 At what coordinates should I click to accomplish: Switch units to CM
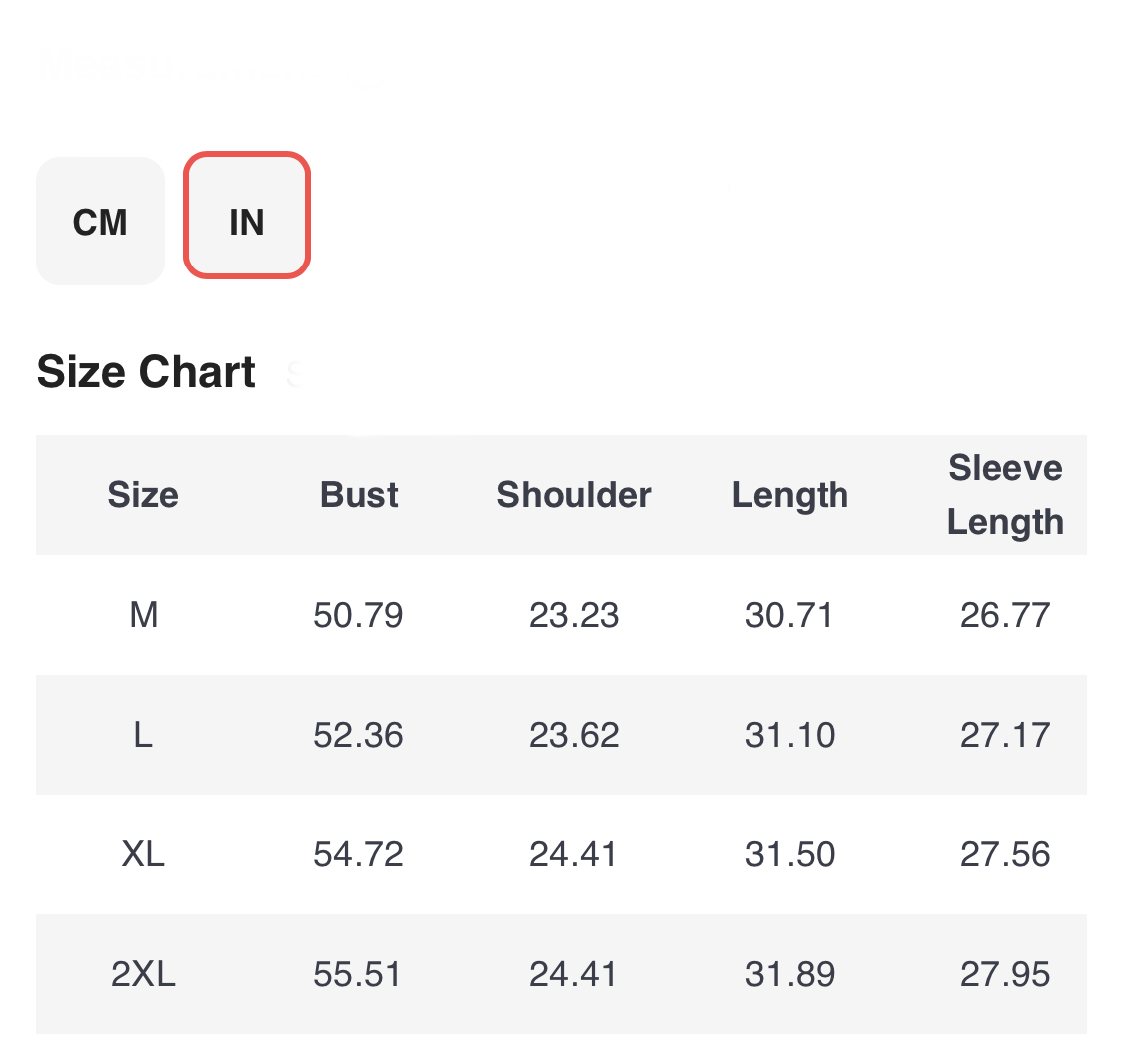(x=100, y=222)
